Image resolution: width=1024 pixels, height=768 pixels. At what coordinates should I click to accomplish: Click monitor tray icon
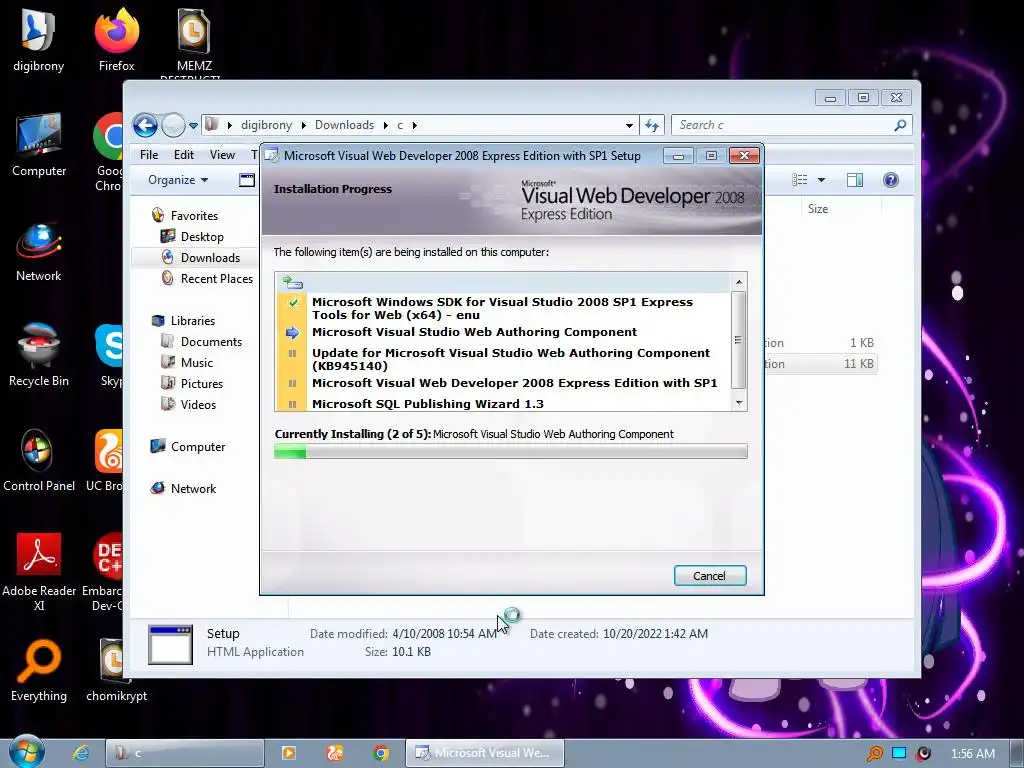(899, 754)
